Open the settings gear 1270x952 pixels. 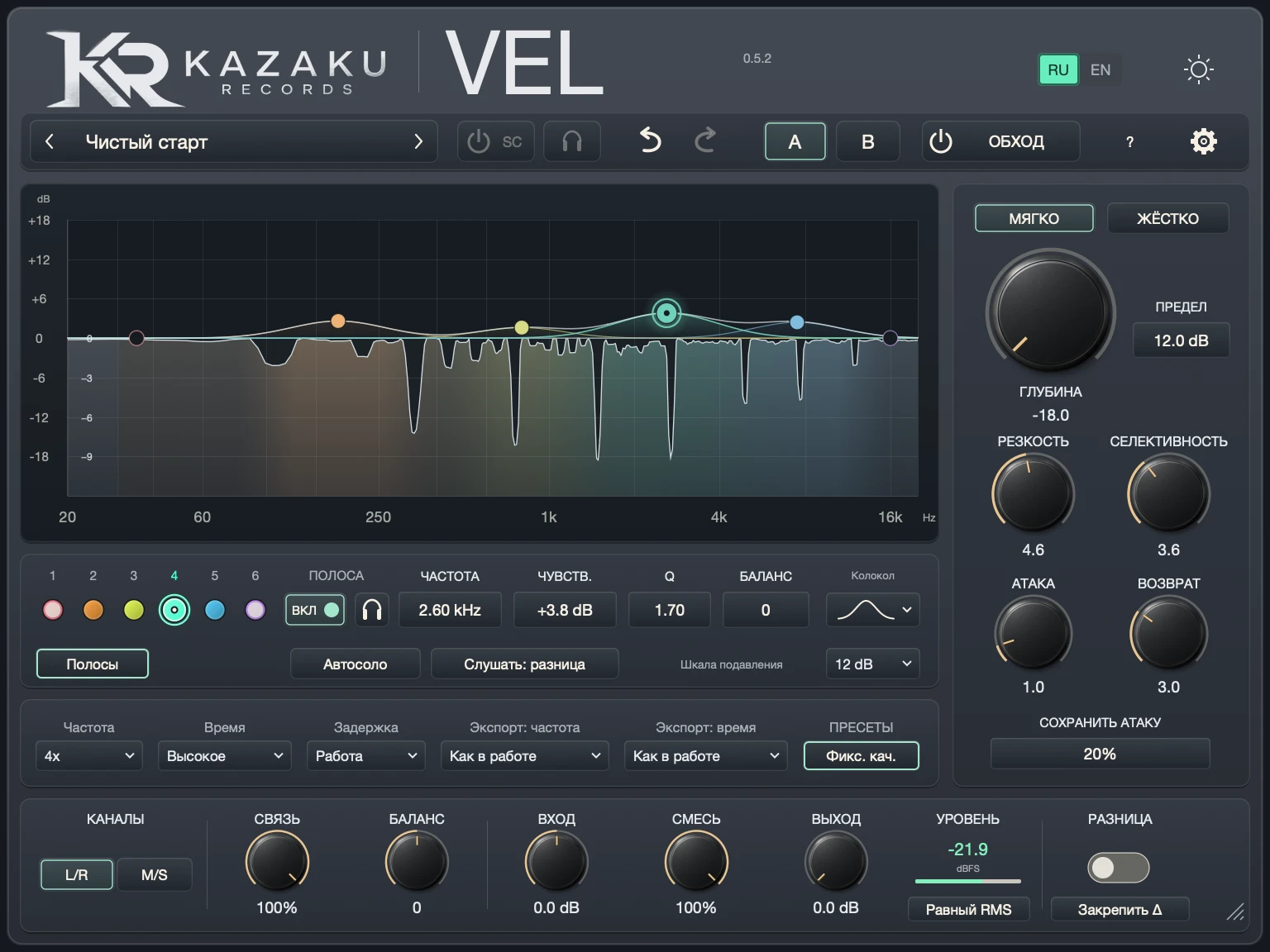coord(1203,141)
